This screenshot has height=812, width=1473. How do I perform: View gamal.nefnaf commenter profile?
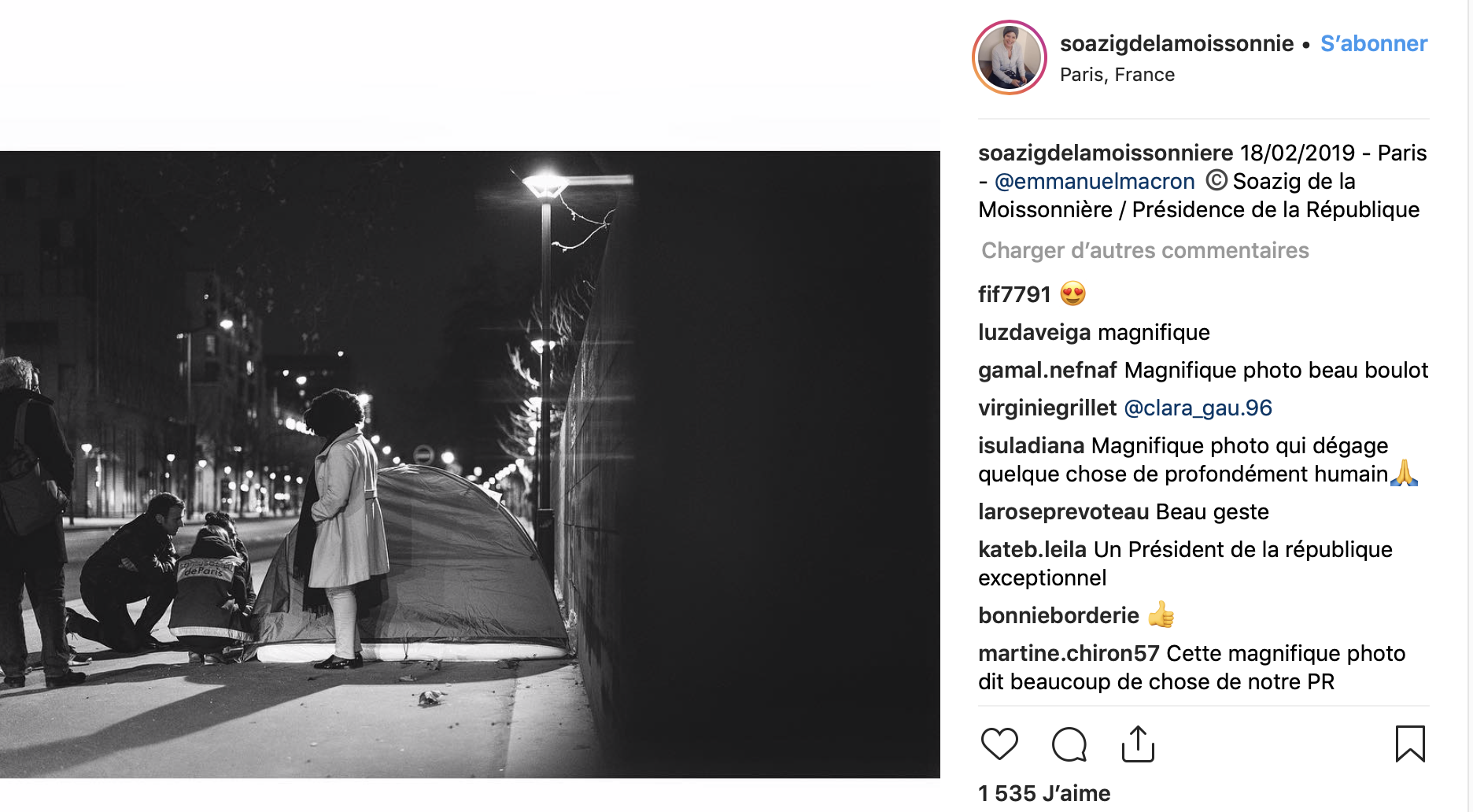click(x=1047, y=370)
